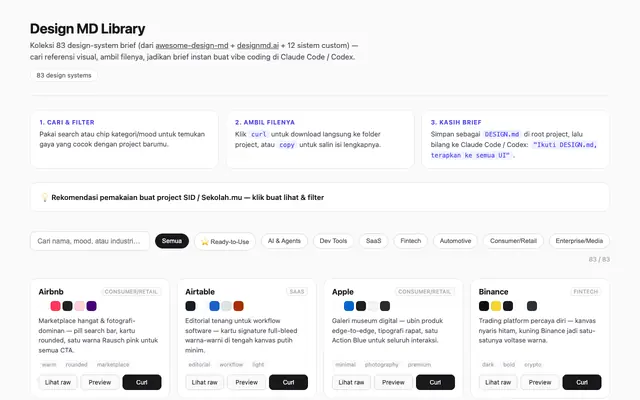This screenshot has height=400, width=640.
Task: Select the purple swatch on the Airbnb card
Action: point(91,306)
